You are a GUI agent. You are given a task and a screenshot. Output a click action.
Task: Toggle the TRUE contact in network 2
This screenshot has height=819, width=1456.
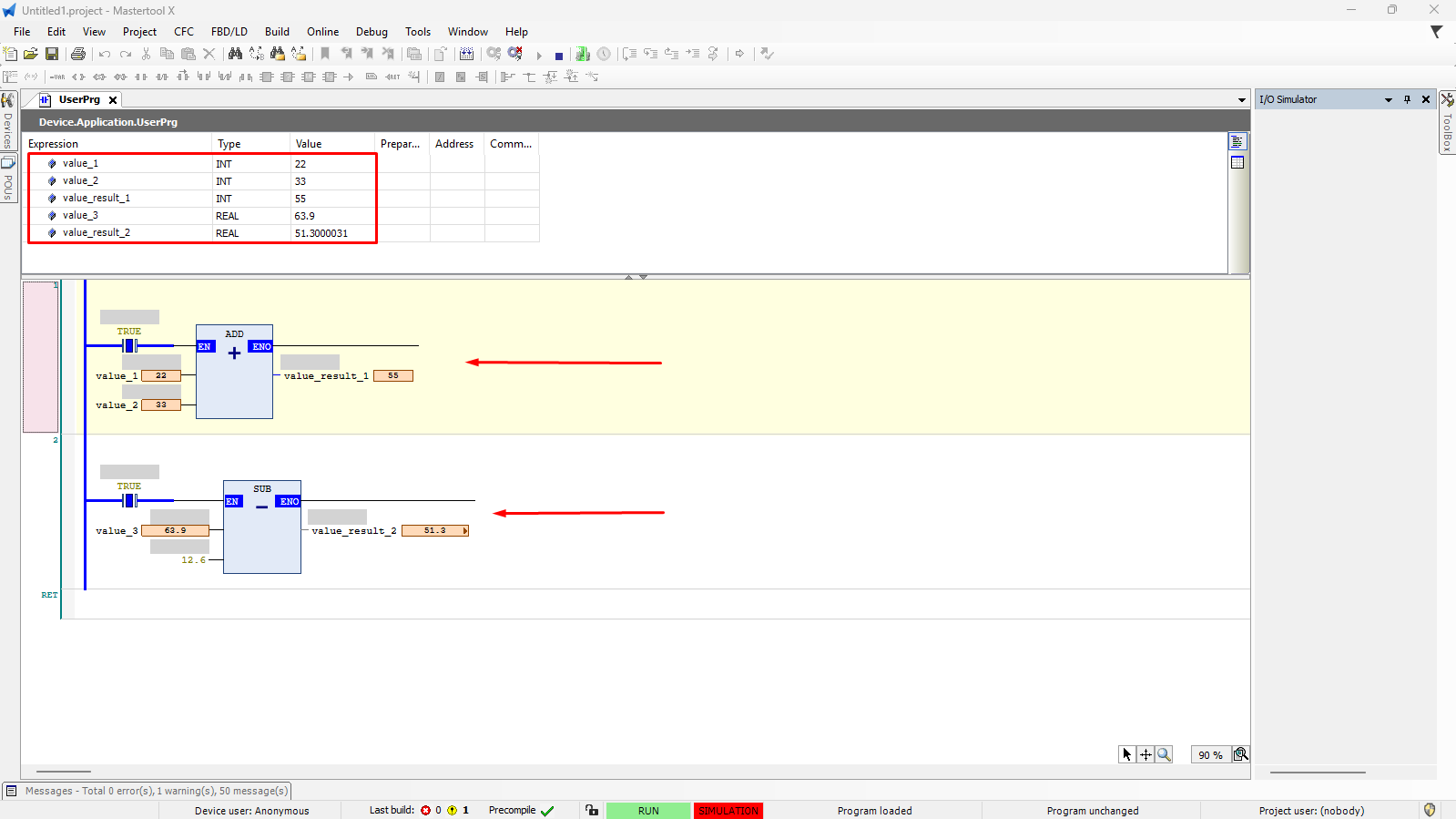click(129, 501)
